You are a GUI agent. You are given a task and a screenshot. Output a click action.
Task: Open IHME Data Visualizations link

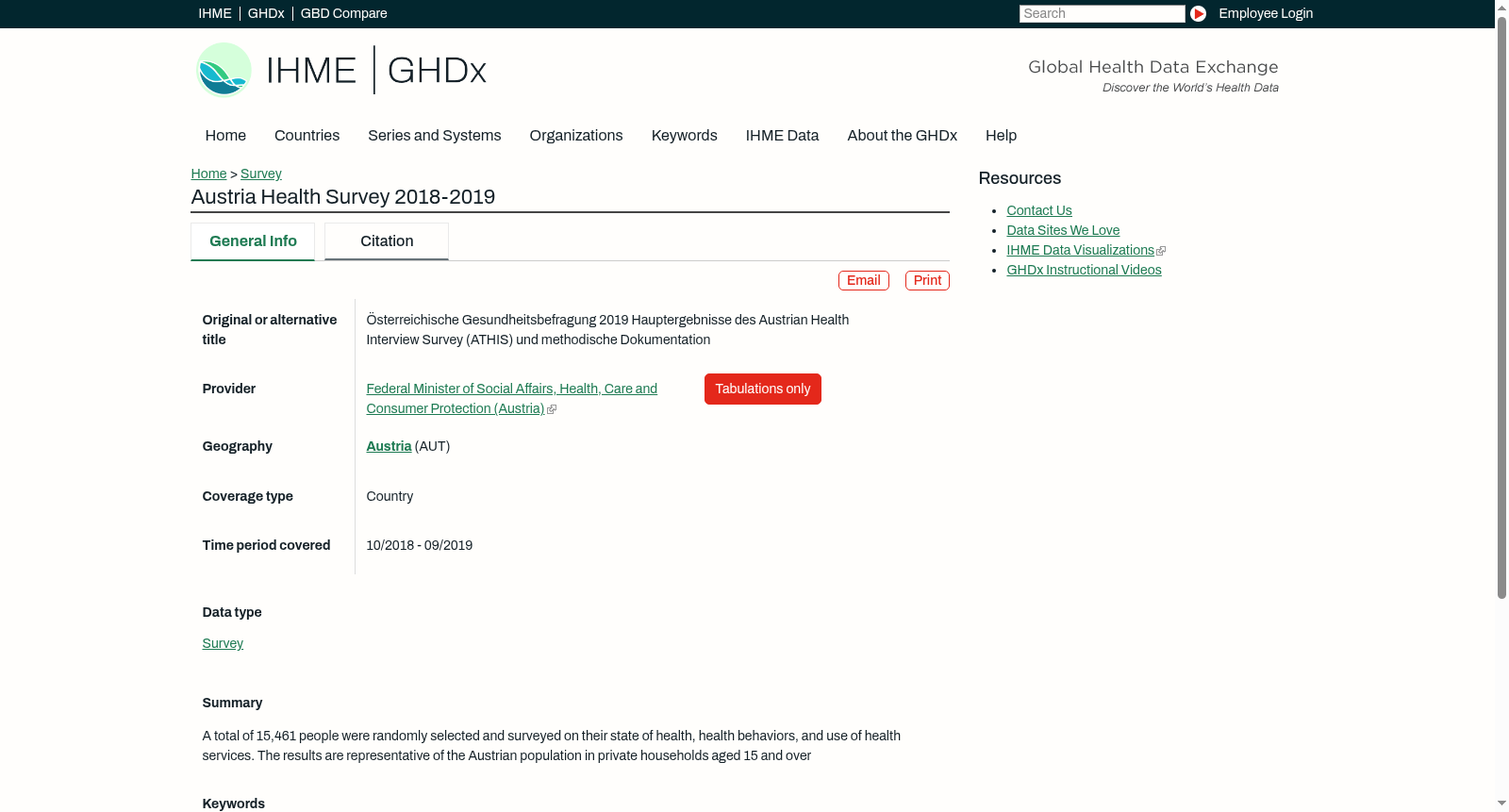(1080, 250)
